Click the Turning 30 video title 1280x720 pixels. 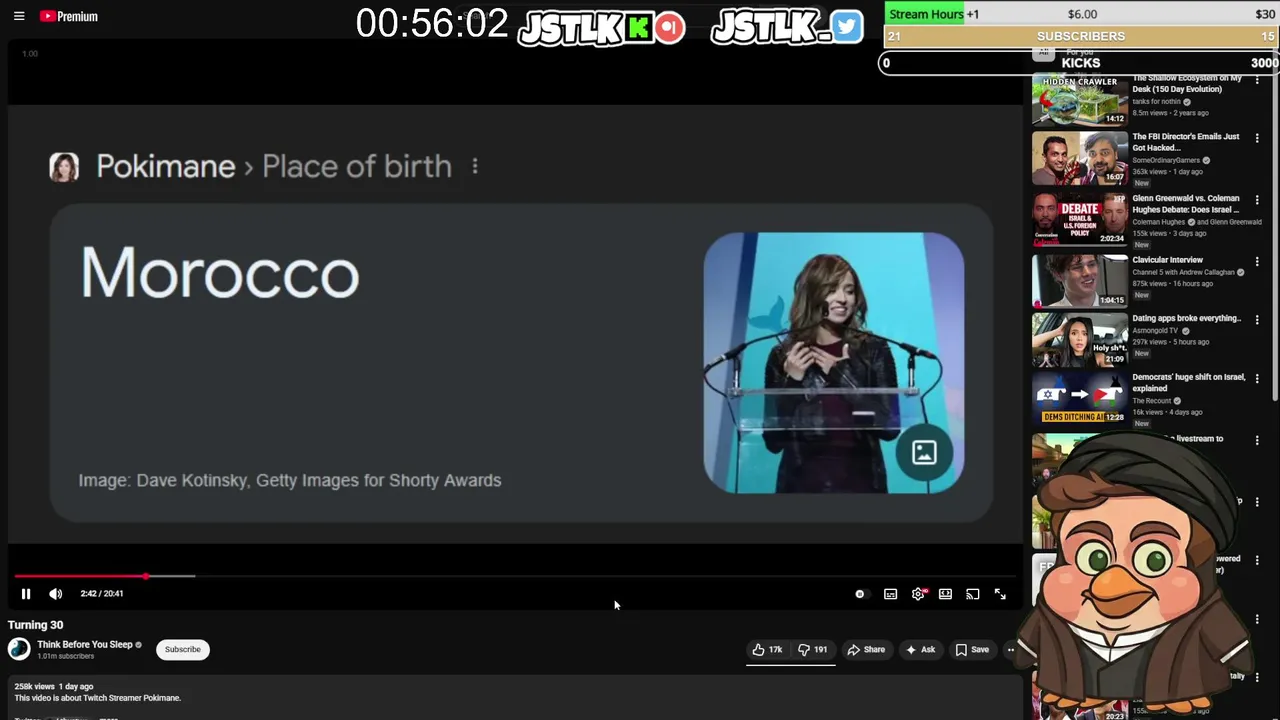click(x=35, y=625)
